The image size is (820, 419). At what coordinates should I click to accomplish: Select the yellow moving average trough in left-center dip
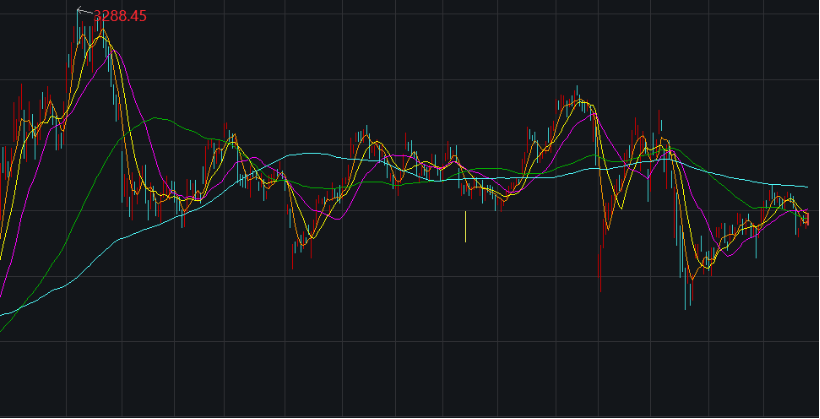pyautogui.click(x=306, y=239)
